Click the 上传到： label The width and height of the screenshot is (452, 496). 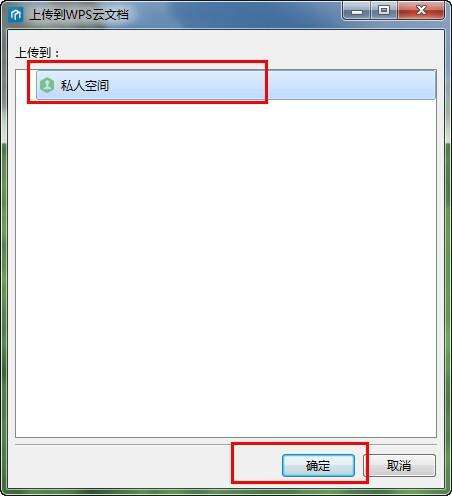[x=37, y=53]
